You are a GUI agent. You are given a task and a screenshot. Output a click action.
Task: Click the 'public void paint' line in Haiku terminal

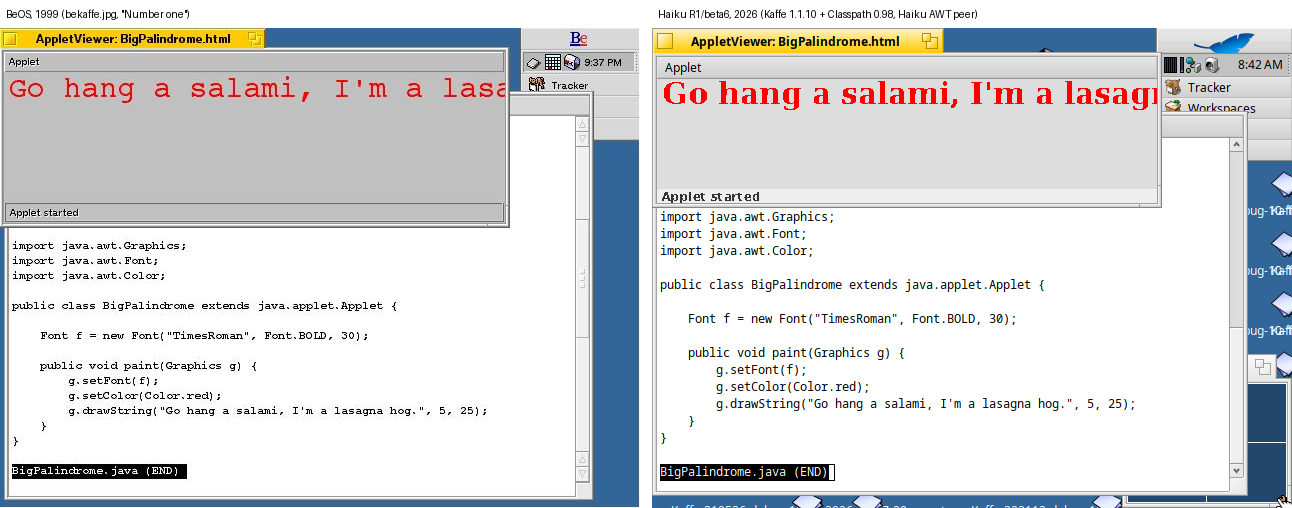pos(796,353)
